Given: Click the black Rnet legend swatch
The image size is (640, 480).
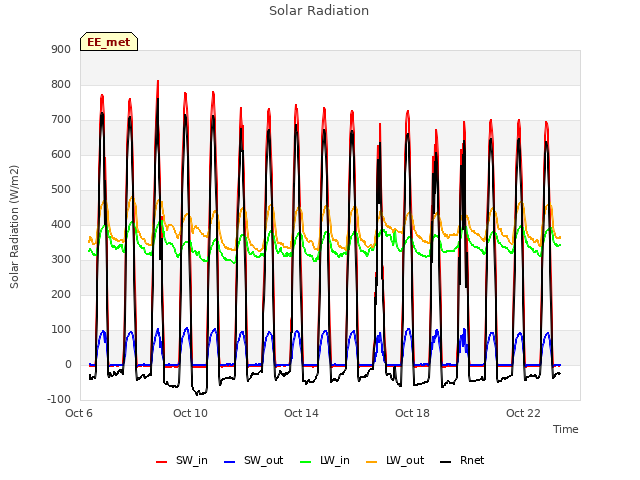Looking at the screenshot, I should pos(446,462).
